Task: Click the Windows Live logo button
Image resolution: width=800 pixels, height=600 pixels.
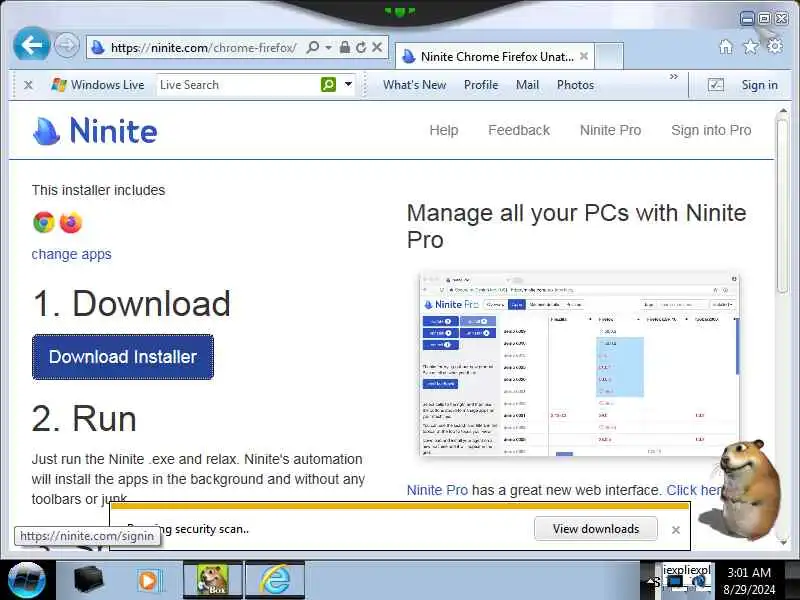Action: tap(97, 85)
